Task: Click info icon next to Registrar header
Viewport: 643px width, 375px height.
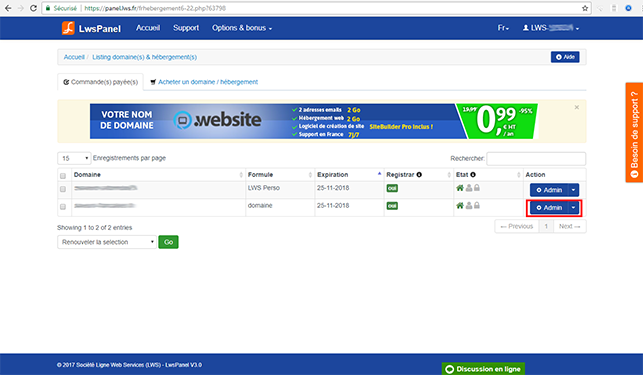Action: tap(419, 174)
